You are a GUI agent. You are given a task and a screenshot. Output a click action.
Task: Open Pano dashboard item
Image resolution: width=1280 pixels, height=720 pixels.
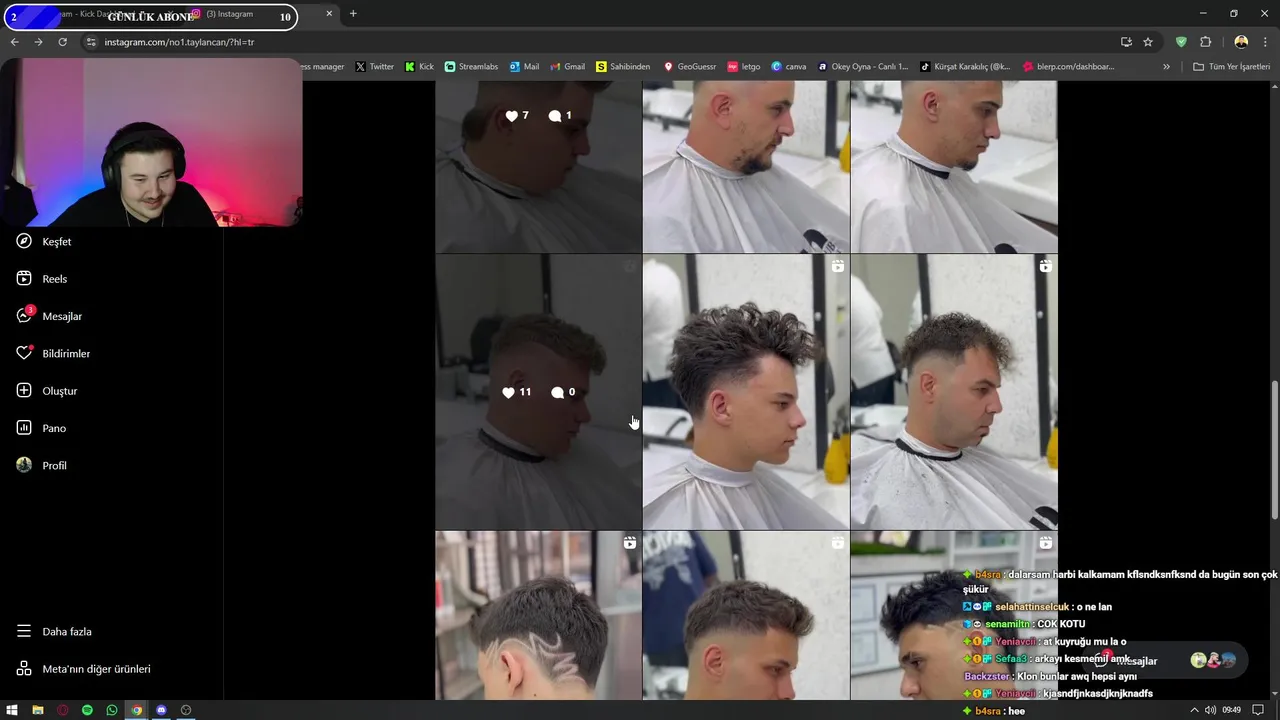click(x=41, y=428)
